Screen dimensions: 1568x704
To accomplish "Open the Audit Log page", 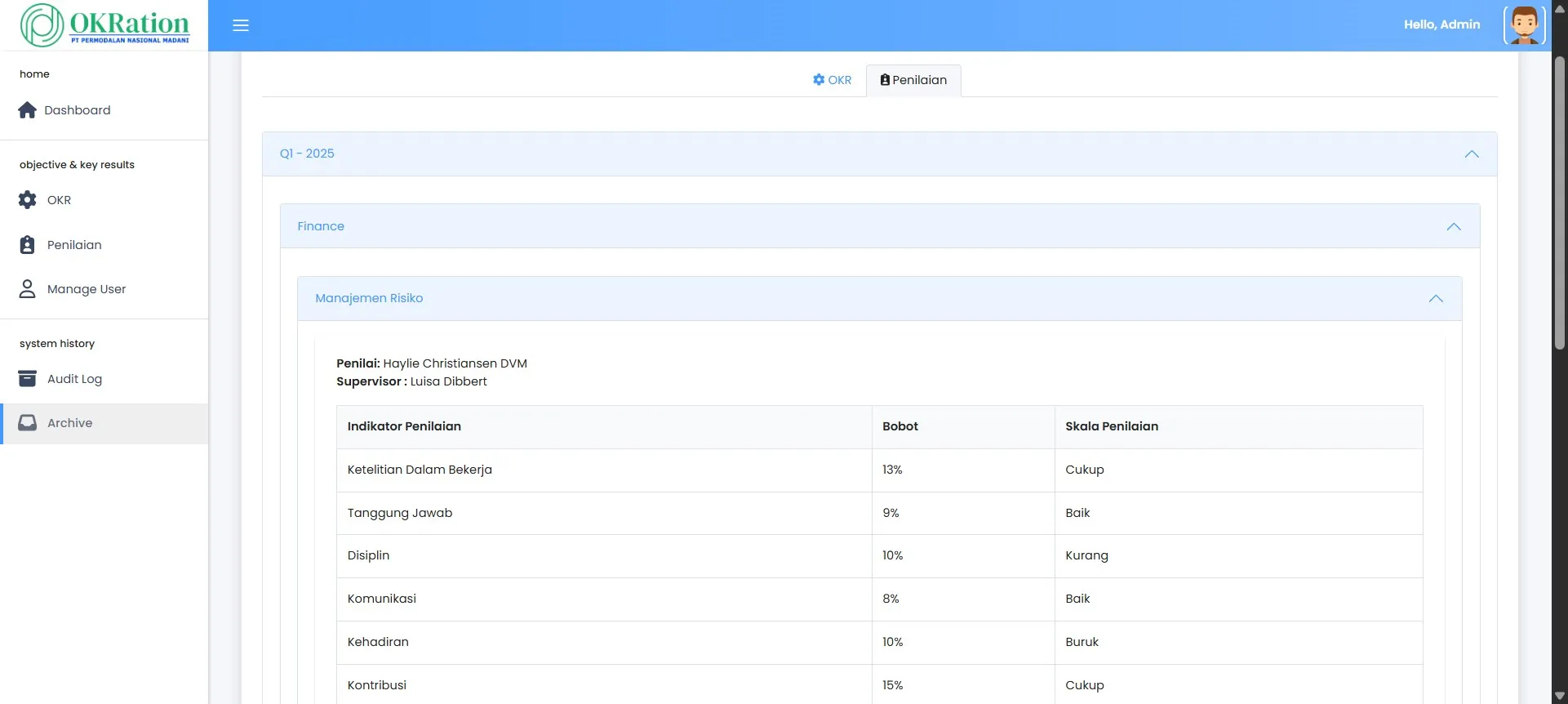I will coord(104,379).
